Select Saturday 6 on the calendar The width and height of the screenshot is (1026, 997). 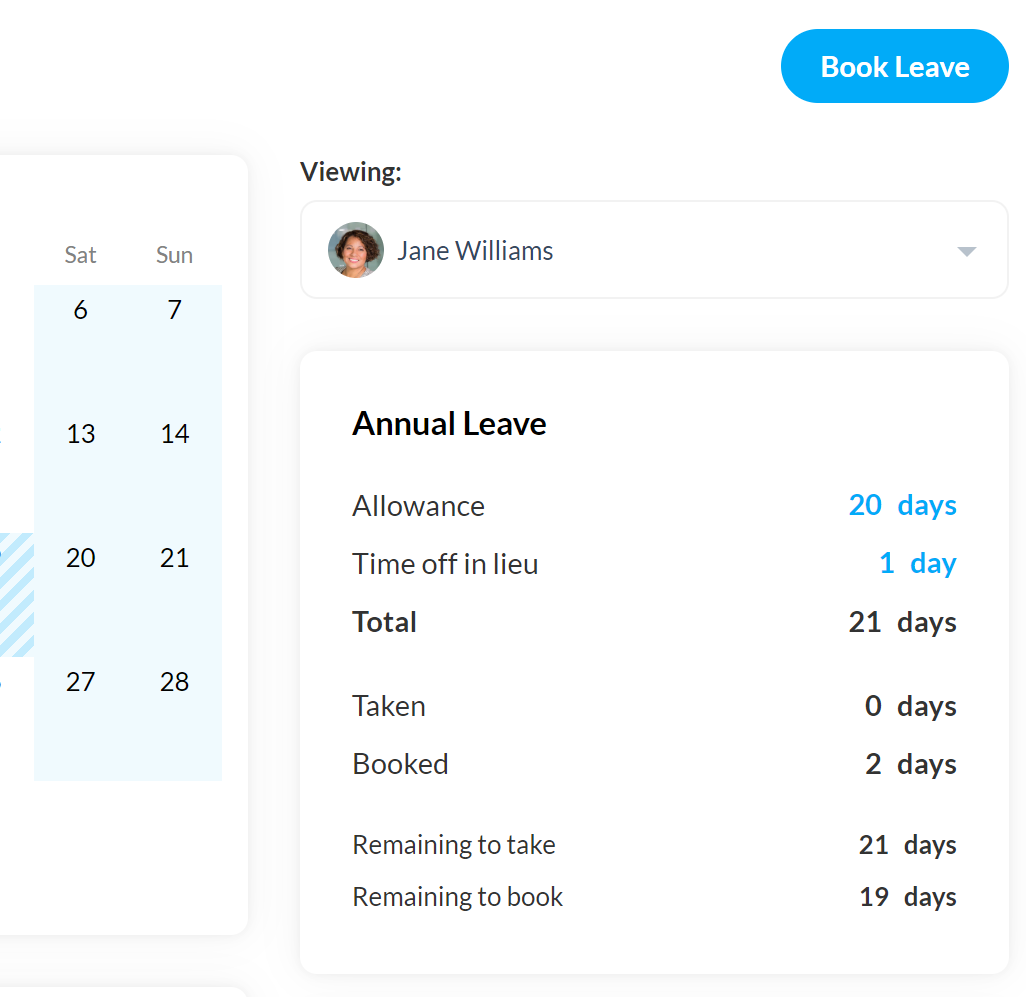click(80, 347)
